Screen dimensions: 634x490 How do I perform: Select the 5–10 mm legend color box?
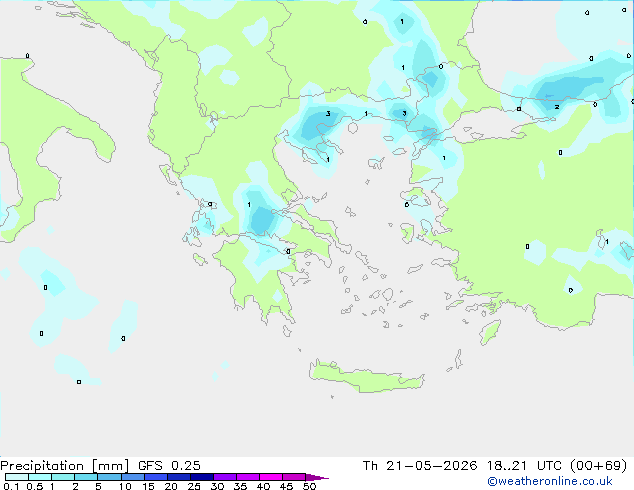click(x=110, y=477)
